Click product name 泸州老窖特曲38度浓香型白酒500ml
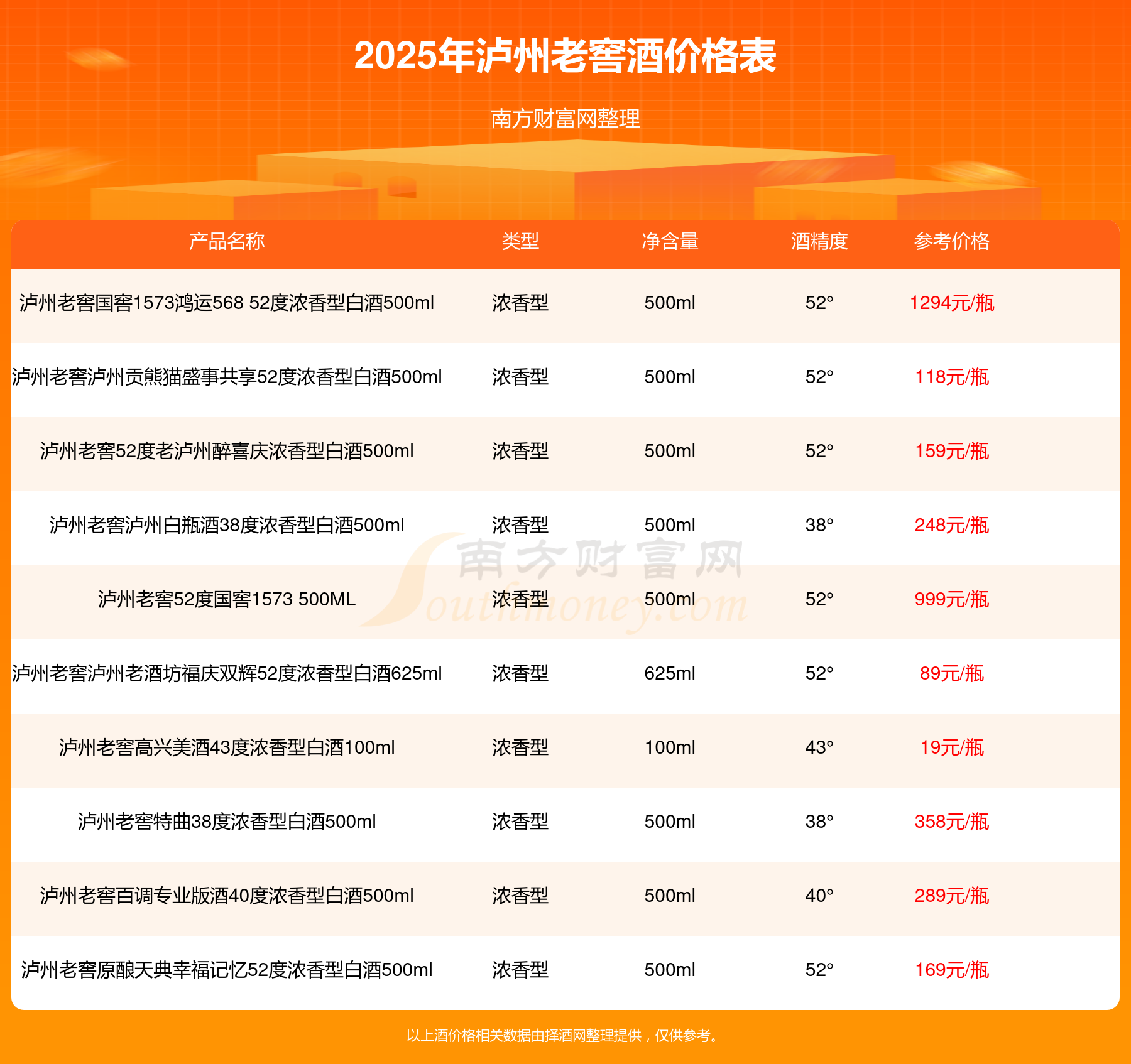 point(227,822)
